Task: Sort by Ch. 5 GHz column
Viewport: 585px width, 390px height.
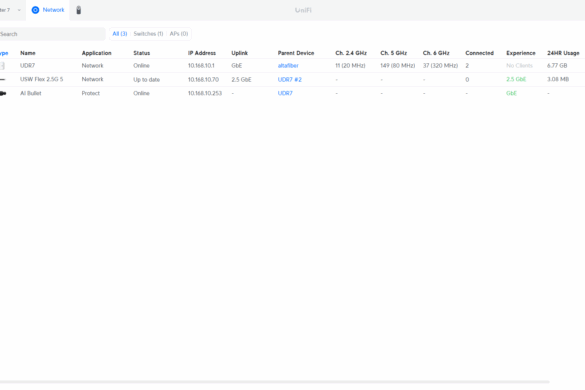Action: [394, 53]
